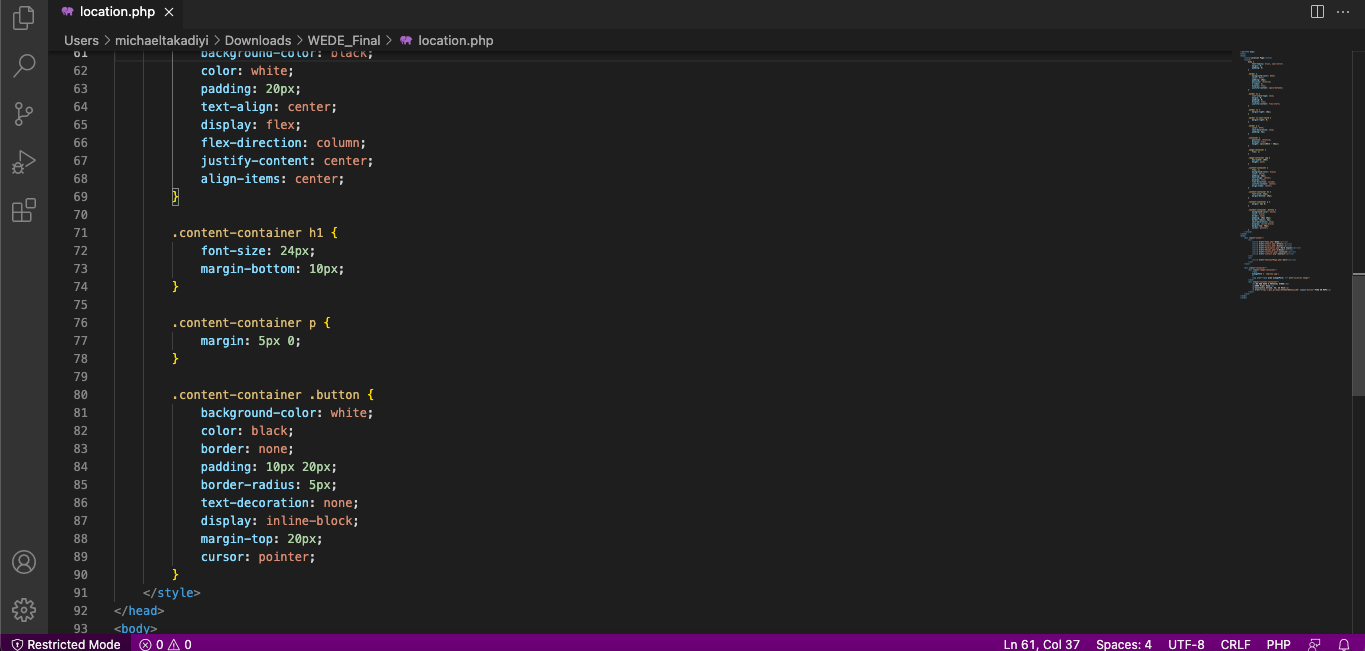Image resolution: width=1365 pixels, height=651 pixels.
Task: Click the .content-container .button selector line
Action: (273, 394)
